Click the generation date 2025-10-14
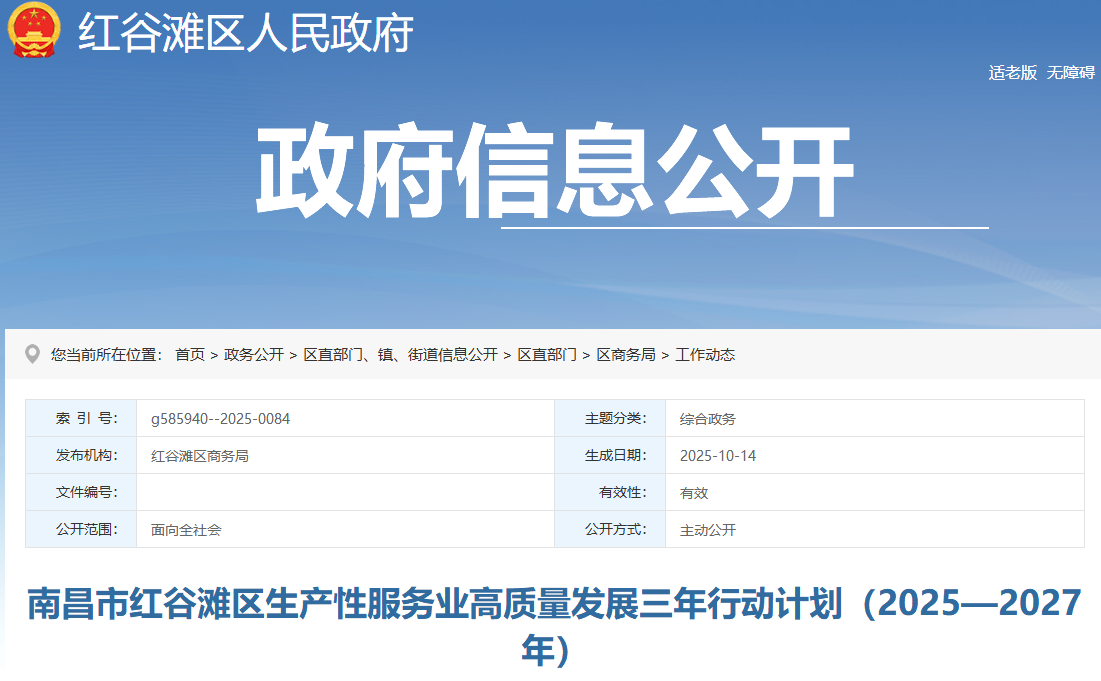 (718, 456)
